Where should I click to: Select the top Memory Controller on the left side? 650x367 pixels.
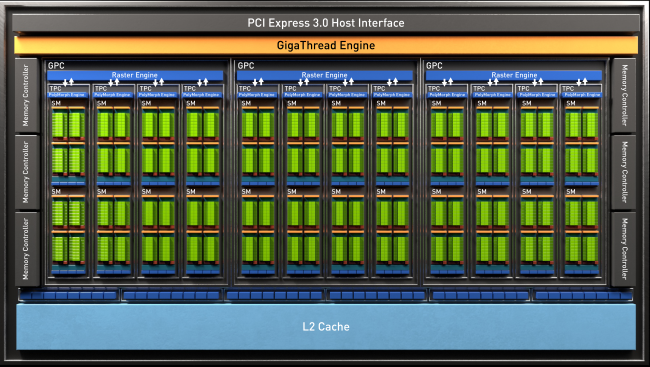click(x=27, y=95)
